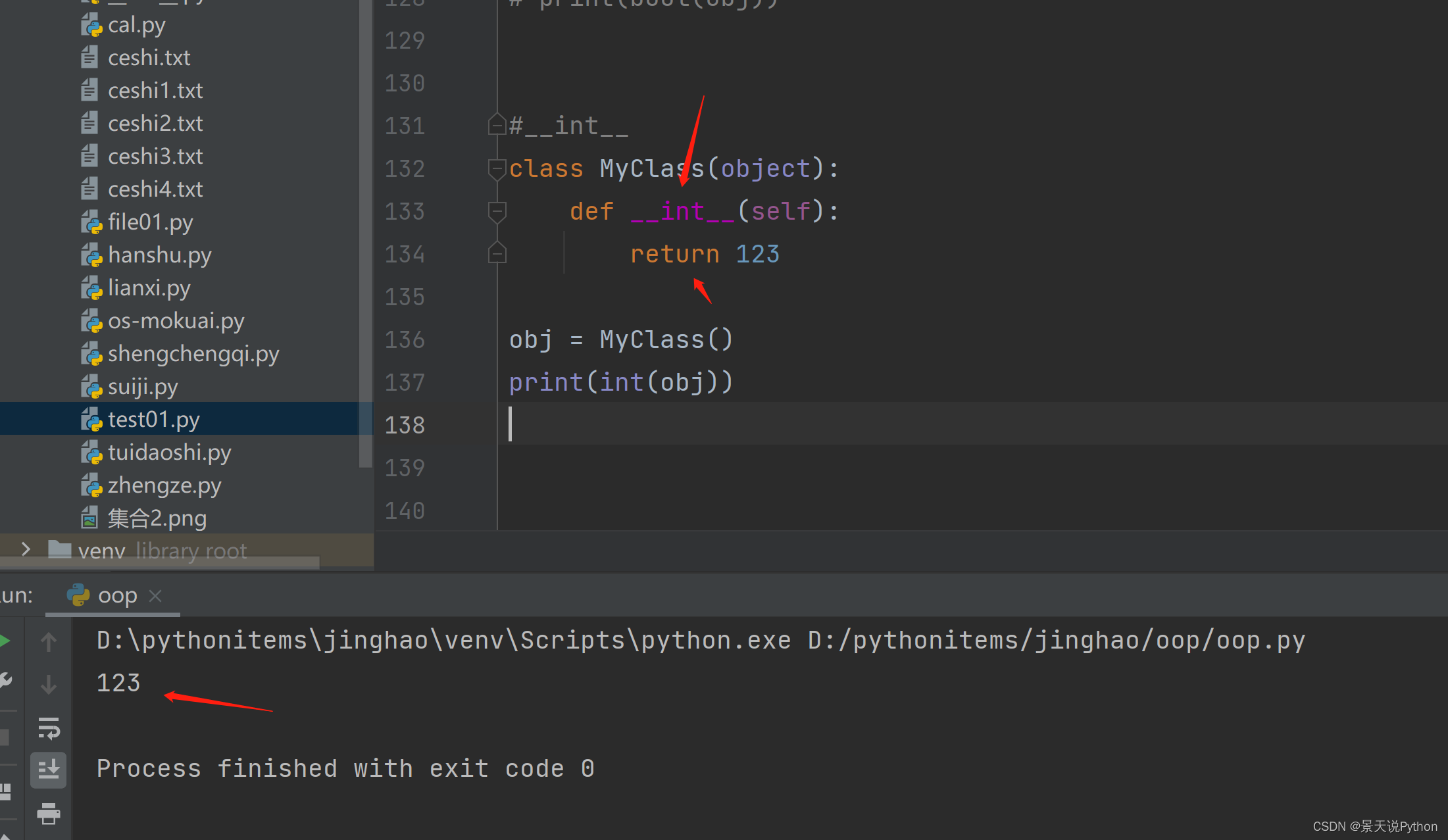Image resolution: width=1448 pixels, height=840 pixels.
Task: Click Python icon of cal.py
Action: [91, 25]
